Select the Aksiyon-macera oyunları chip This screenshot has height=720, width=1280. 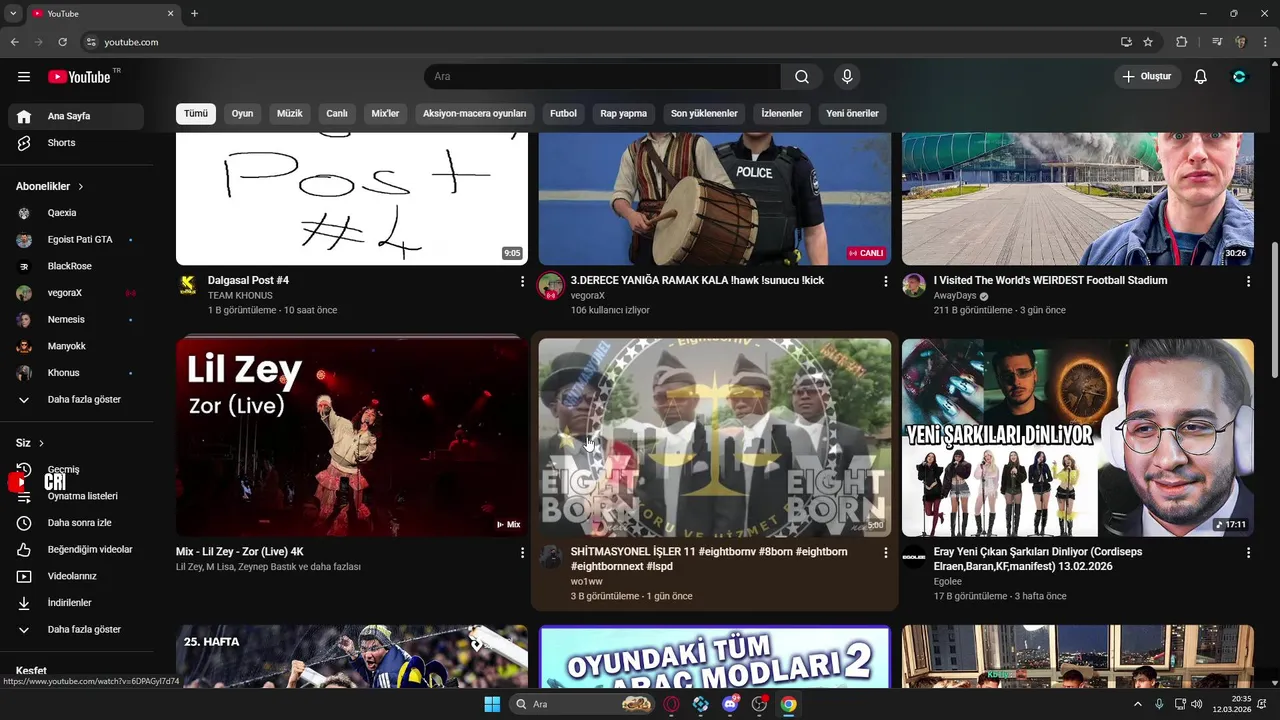(x=475, y=114)
